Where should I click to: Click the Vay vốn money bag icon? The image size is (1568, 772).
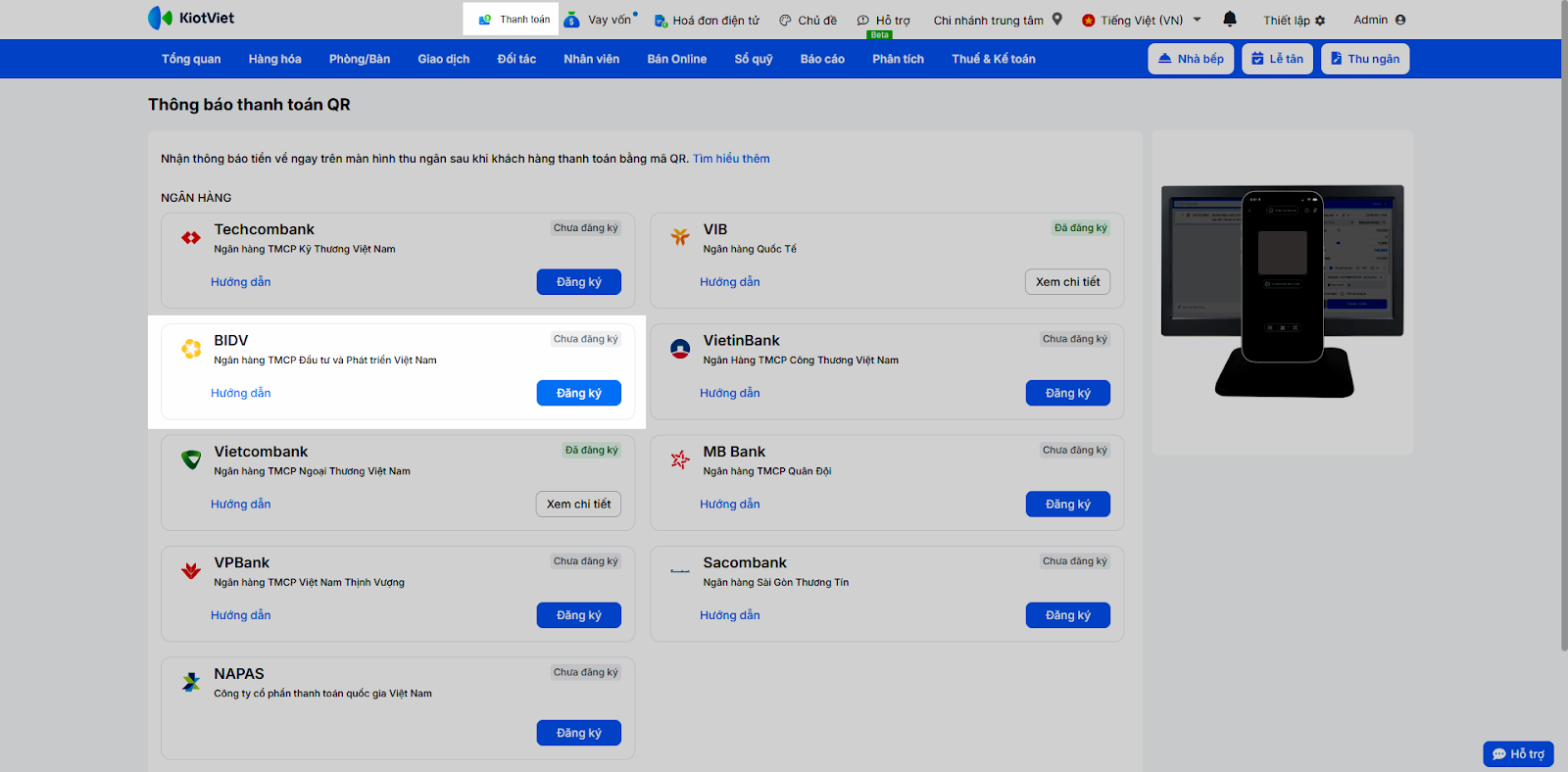[x=571, y=20]
